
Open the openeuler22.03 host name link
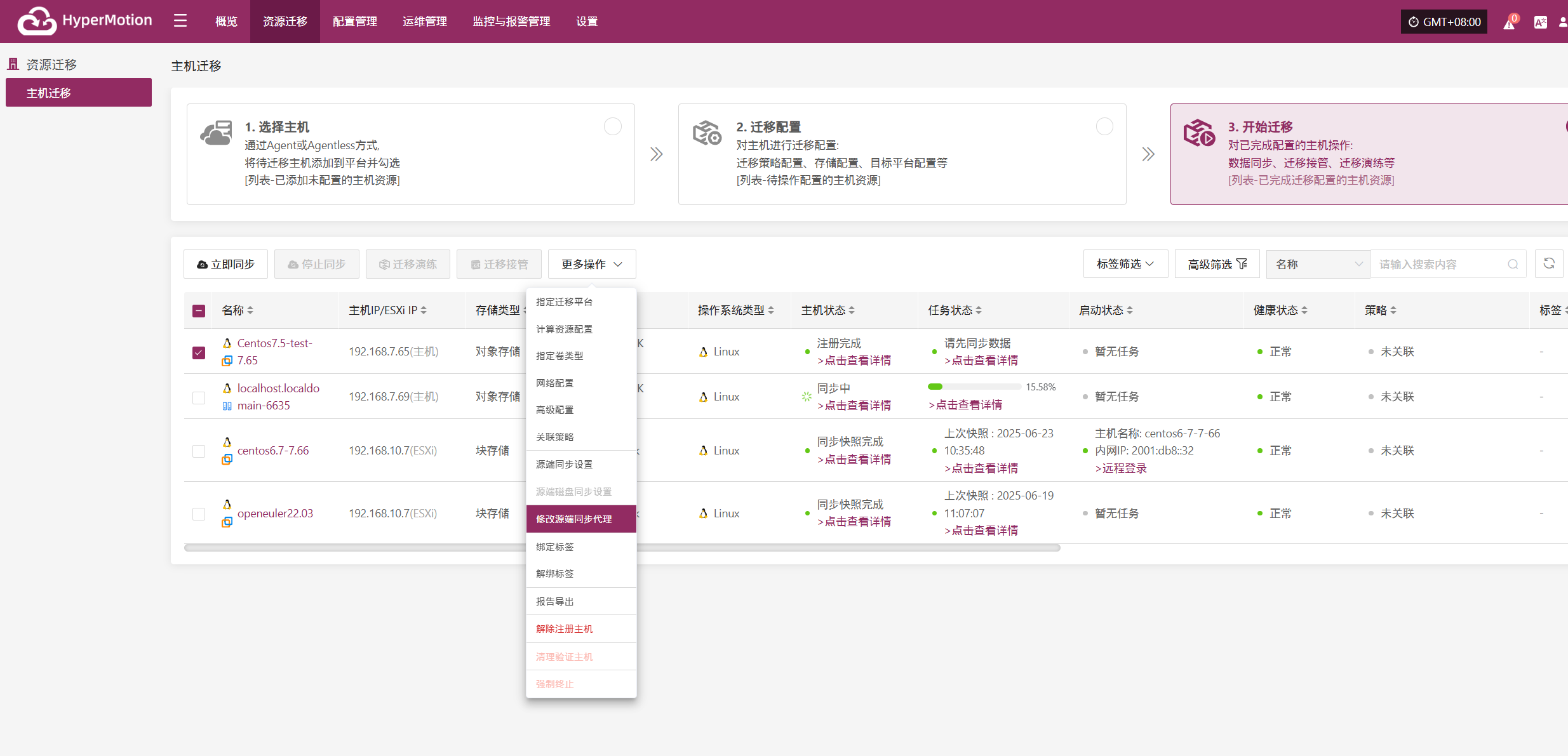tap(275, 514)
